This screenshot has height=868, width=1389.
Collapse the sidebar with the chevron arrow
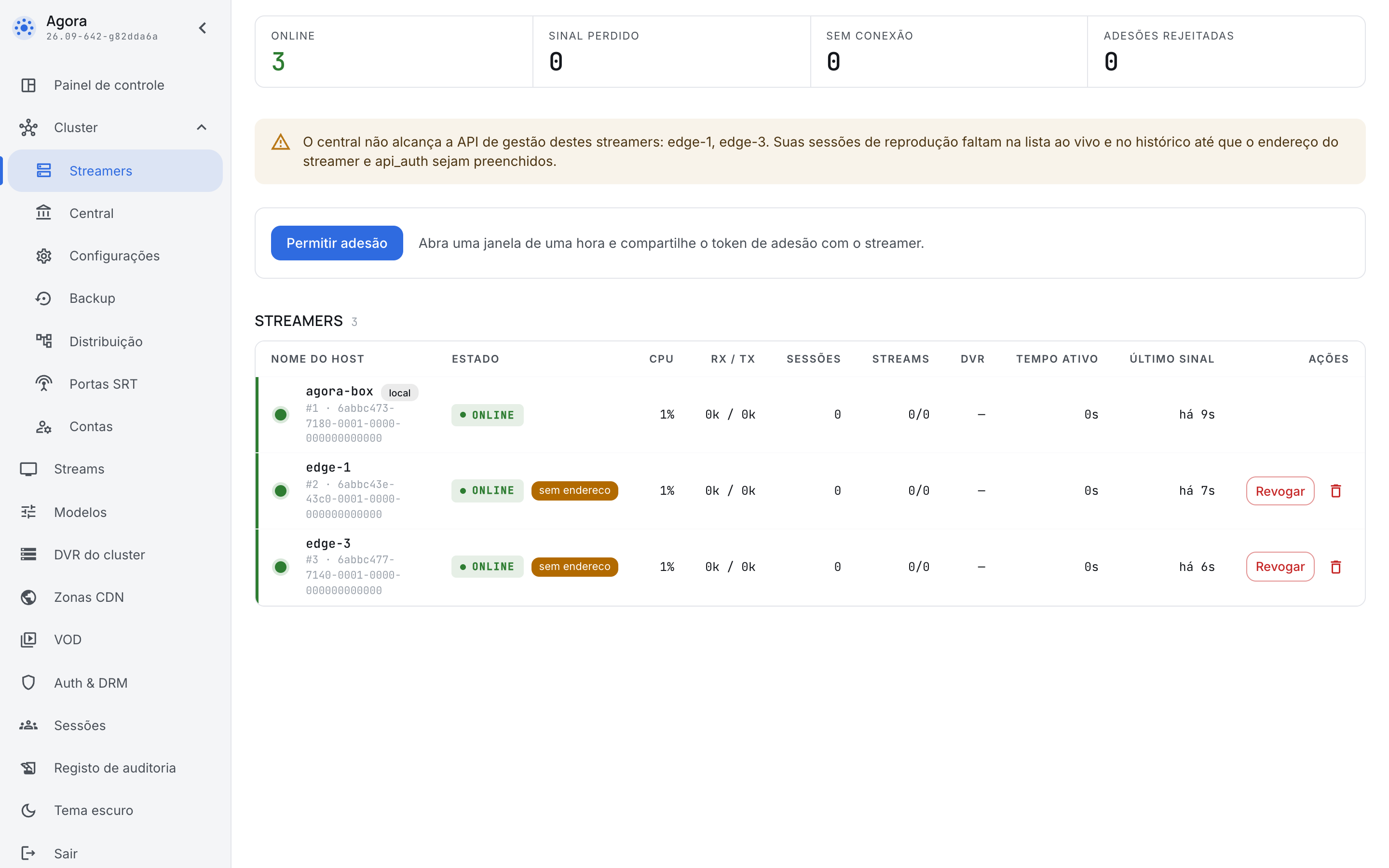[x=203, y=28]
